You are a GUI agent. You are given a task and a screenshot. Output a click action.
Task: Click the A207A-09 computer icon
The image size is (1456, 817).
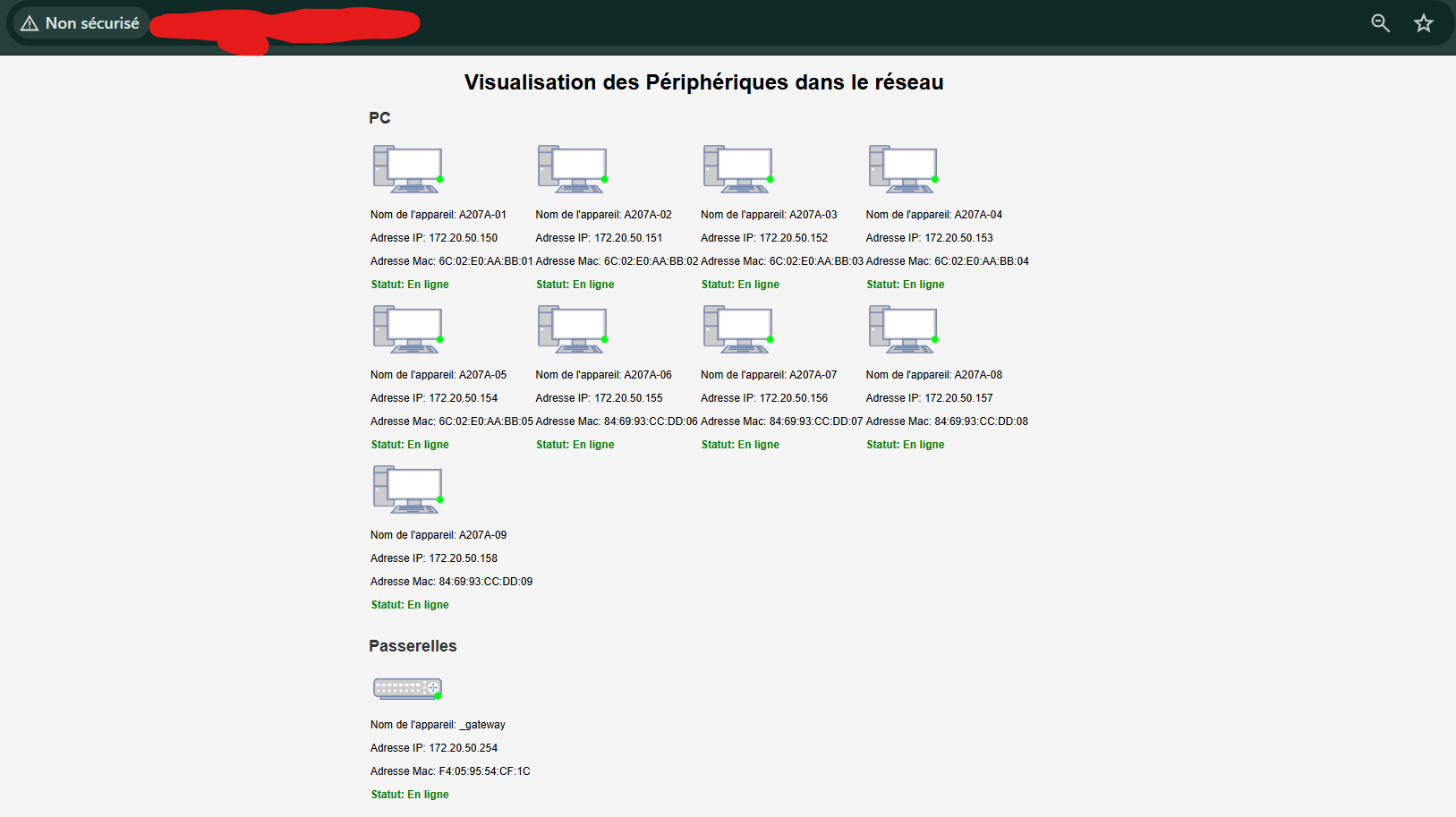point(408,489)
